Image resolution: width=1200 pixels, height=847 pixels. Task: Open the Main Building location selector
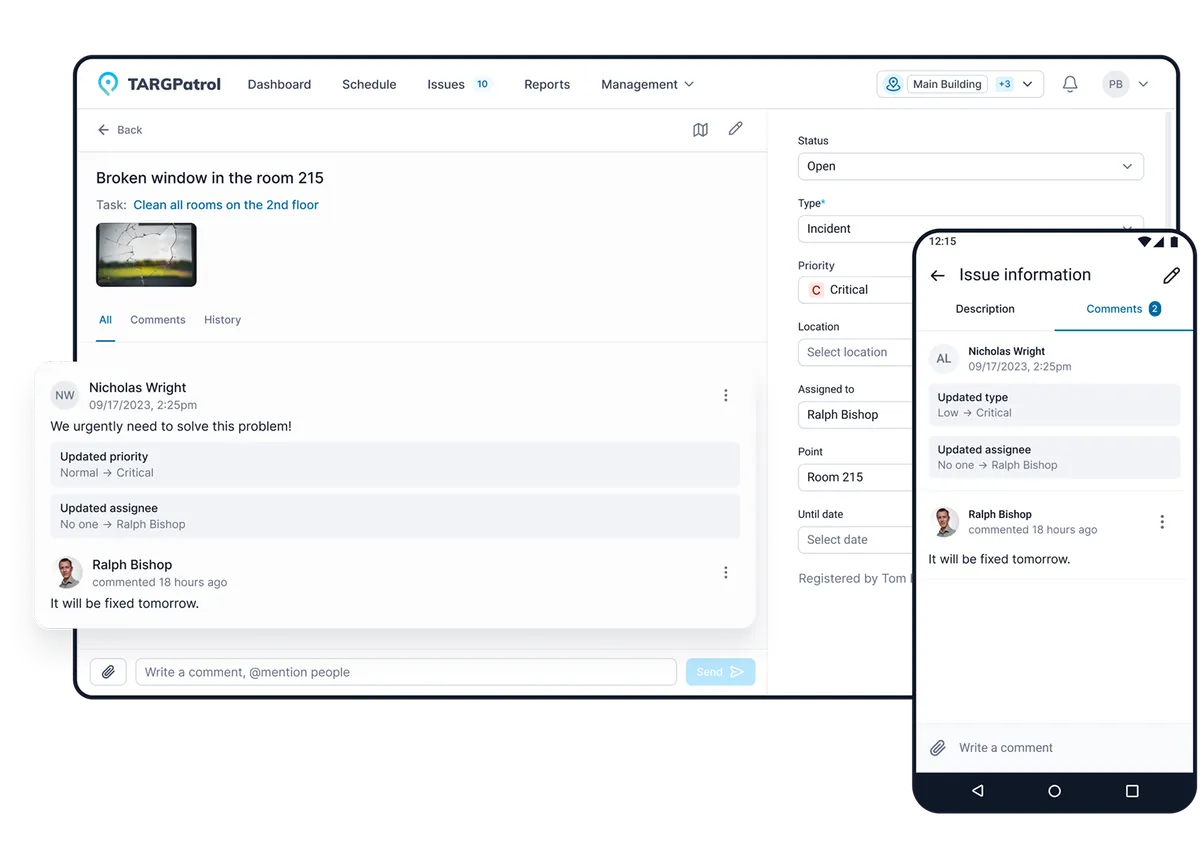pyautogui.click(x=959, y=85)
